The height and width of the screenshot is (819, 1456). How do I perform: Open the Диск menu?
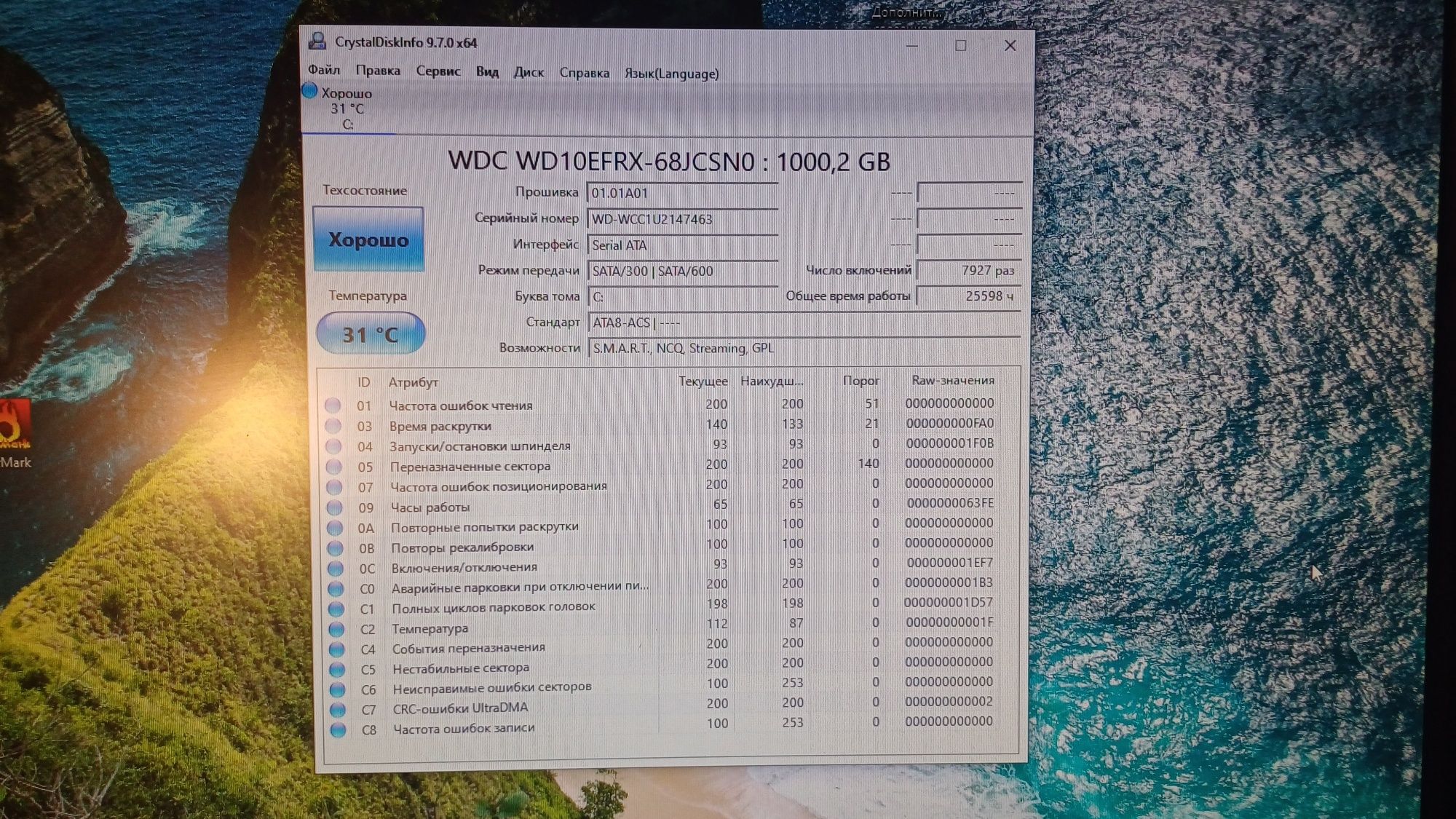[x=529, y=72]
